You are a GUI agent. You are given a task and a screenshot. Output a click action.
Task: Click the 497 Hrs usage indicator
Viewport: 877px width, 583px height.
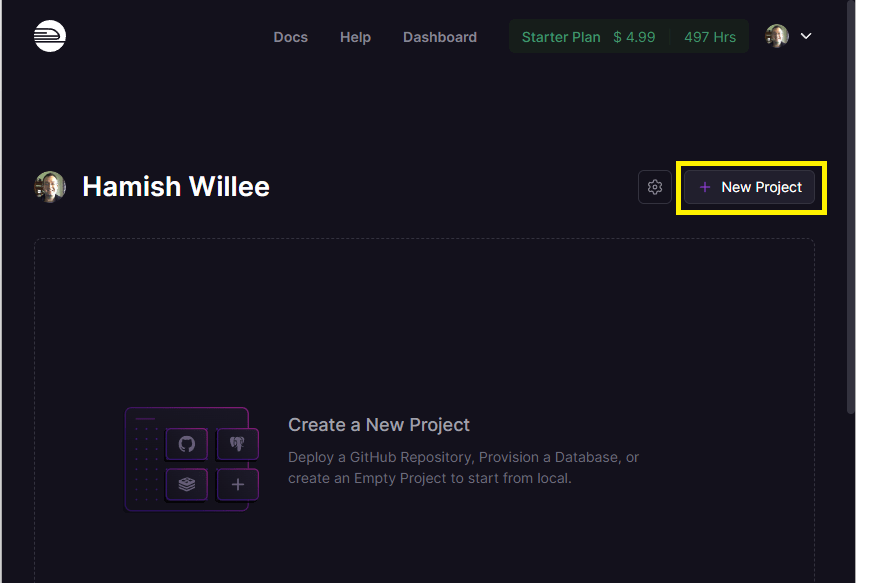709,36
